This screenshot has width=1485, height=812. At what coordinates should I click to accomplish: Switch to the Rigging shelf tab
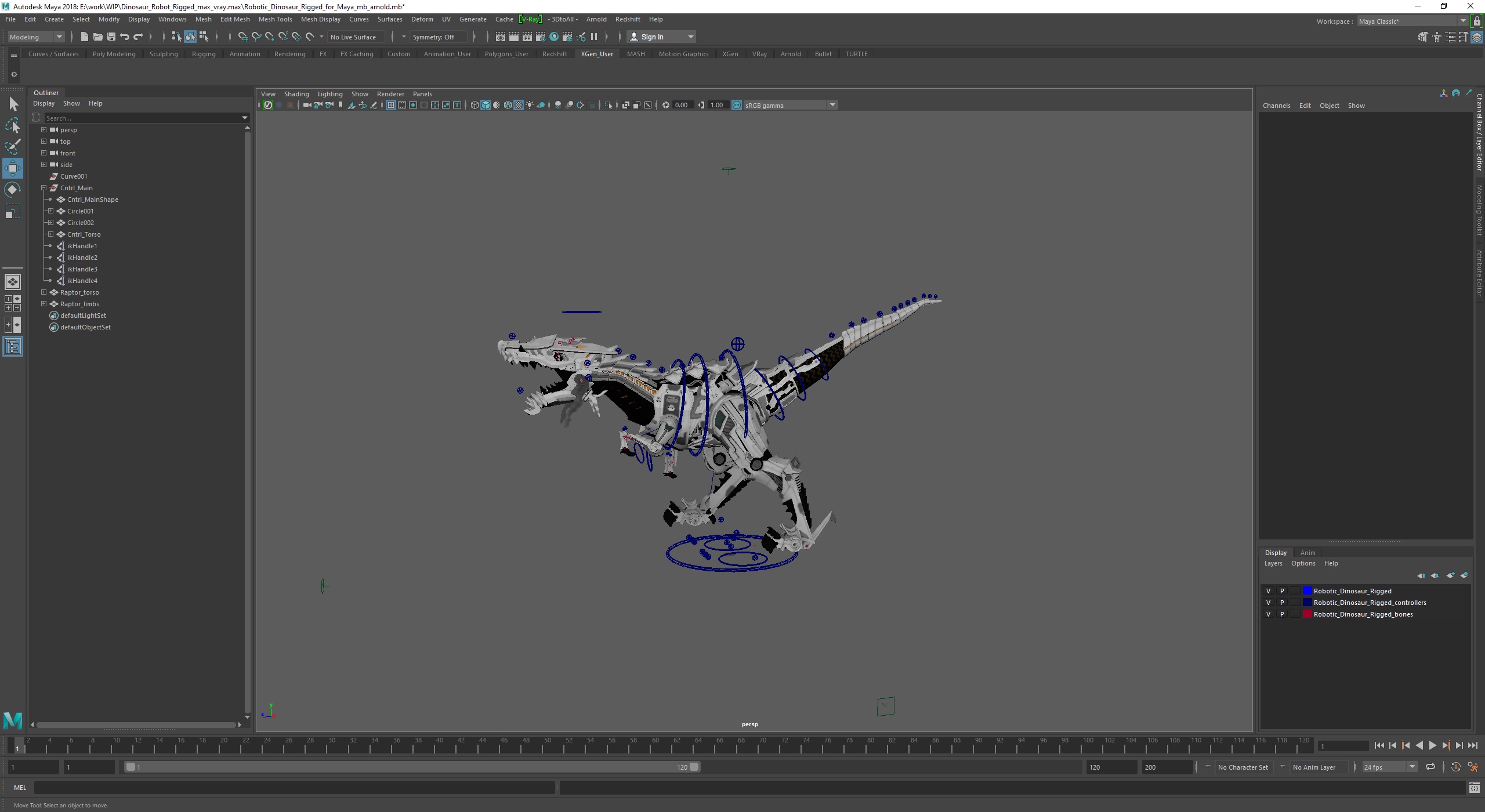pyautogui.click(x=204, y=54)
